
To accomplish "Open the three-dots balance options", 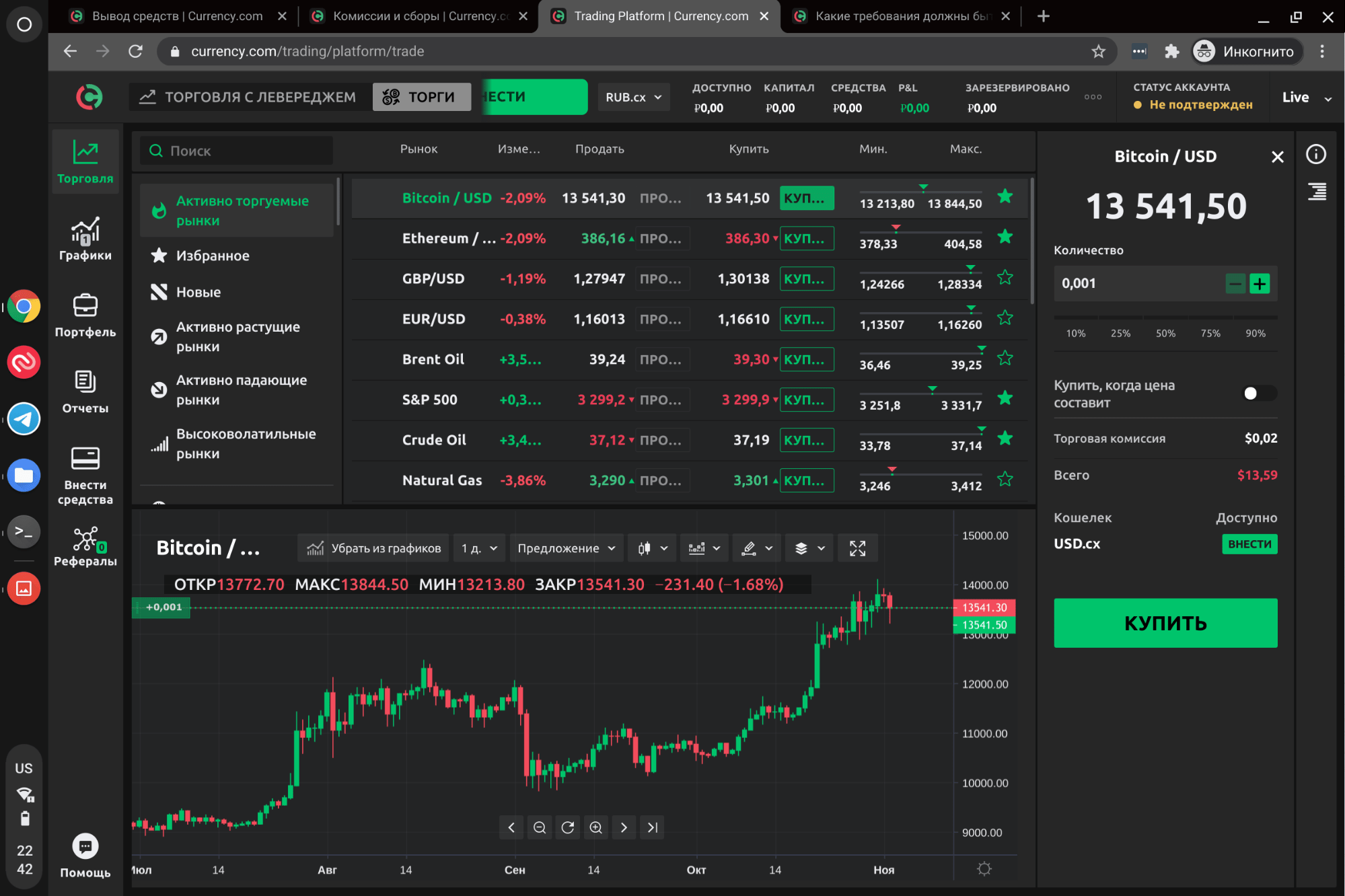I will coord(1093,97).
